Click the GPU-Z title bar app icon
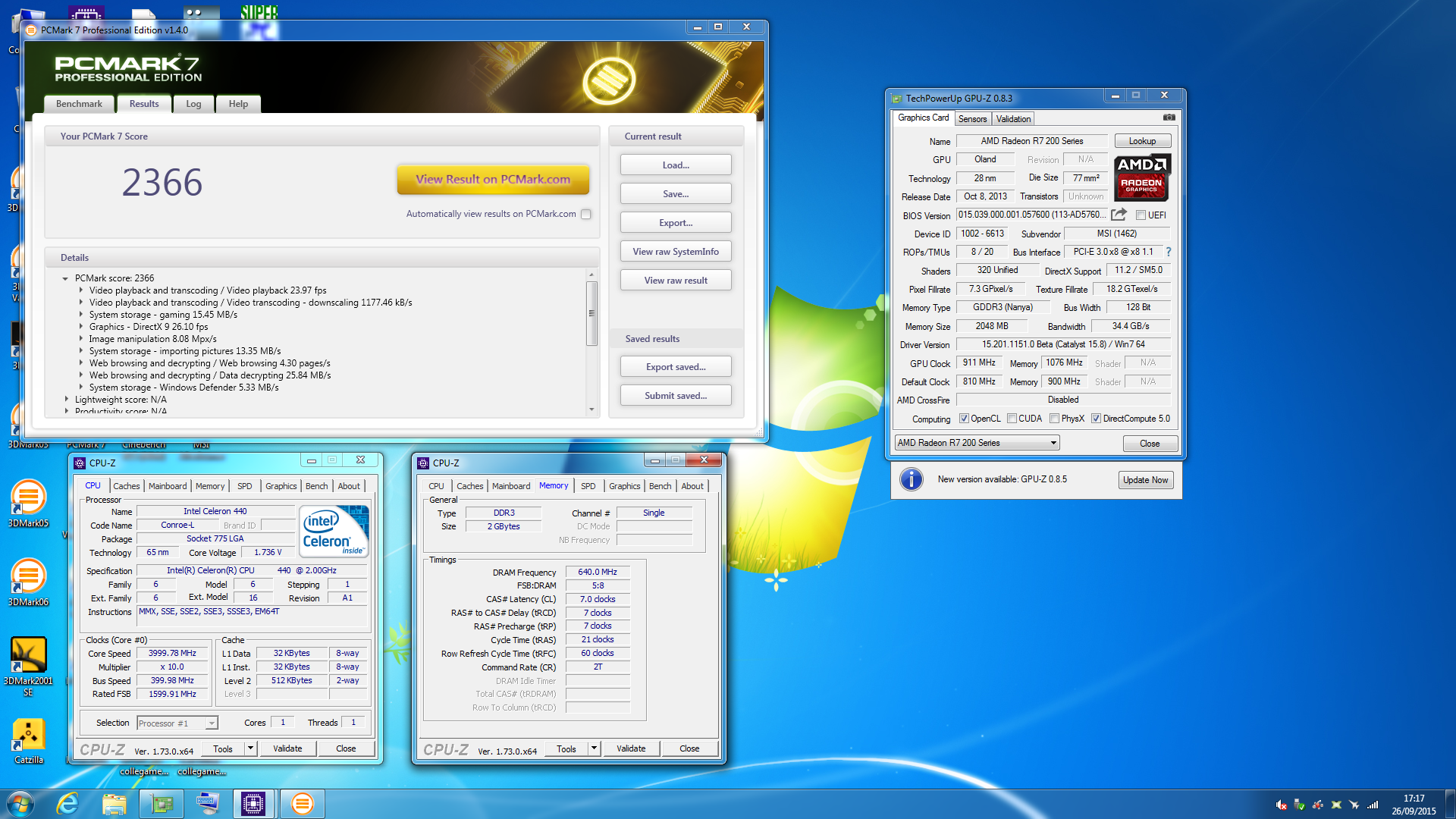Screen dimensions: 1456x819 point(896,99)
